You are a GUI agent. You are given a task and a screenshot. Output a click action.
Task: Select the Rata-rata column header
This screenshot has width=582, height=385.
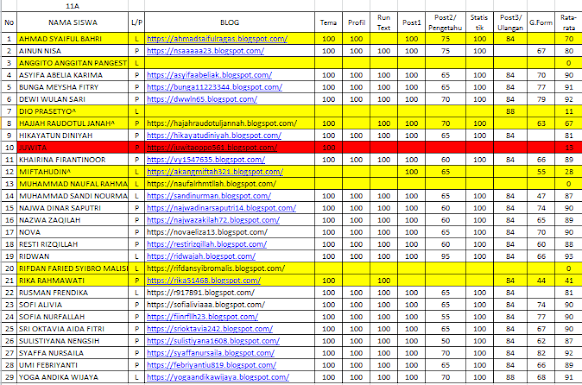click(x=568, y=22)
